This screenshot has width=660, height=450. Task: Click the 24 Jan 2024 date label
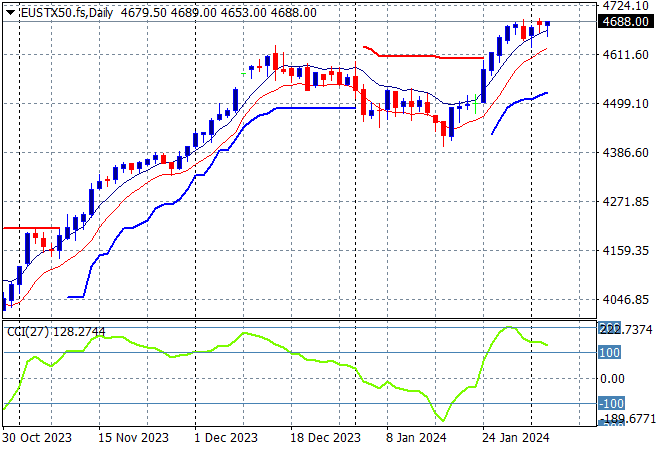516,438
